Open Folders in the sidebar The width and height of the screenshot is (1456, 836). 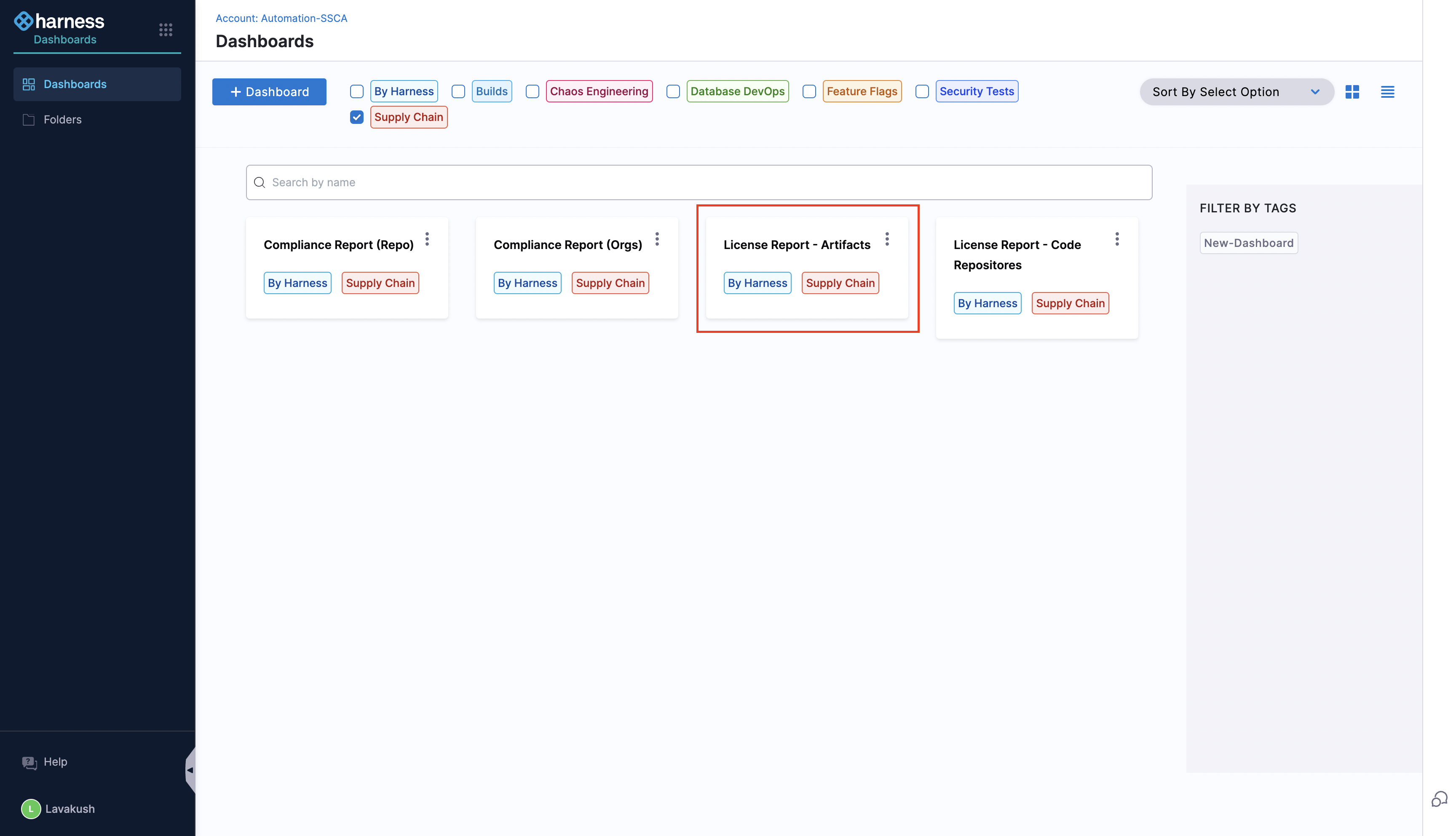click(x=62, y=119)
